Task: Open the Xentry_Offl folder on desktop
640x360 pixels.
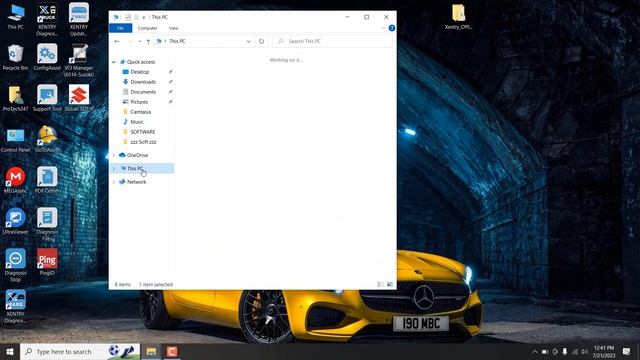Action: coord(458,17)
